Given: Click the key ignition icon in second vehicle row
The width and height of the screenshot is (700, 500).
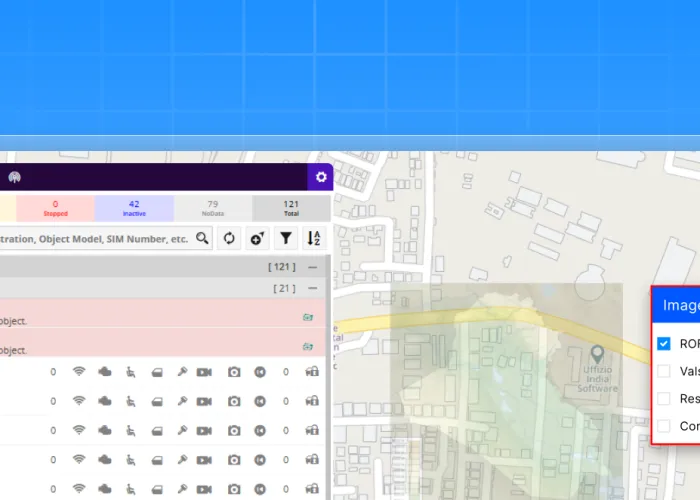Looking at the screenshot, I should (x=183, y=401).
